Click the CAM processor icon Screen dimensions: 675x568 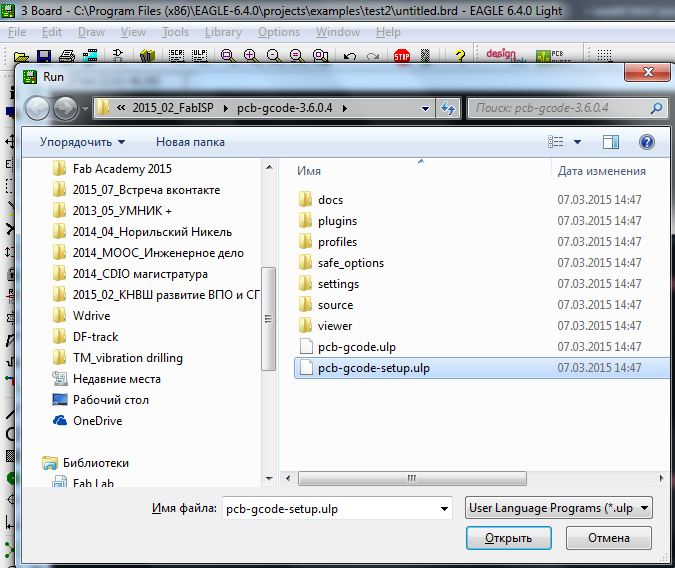[x=90, y=56]
